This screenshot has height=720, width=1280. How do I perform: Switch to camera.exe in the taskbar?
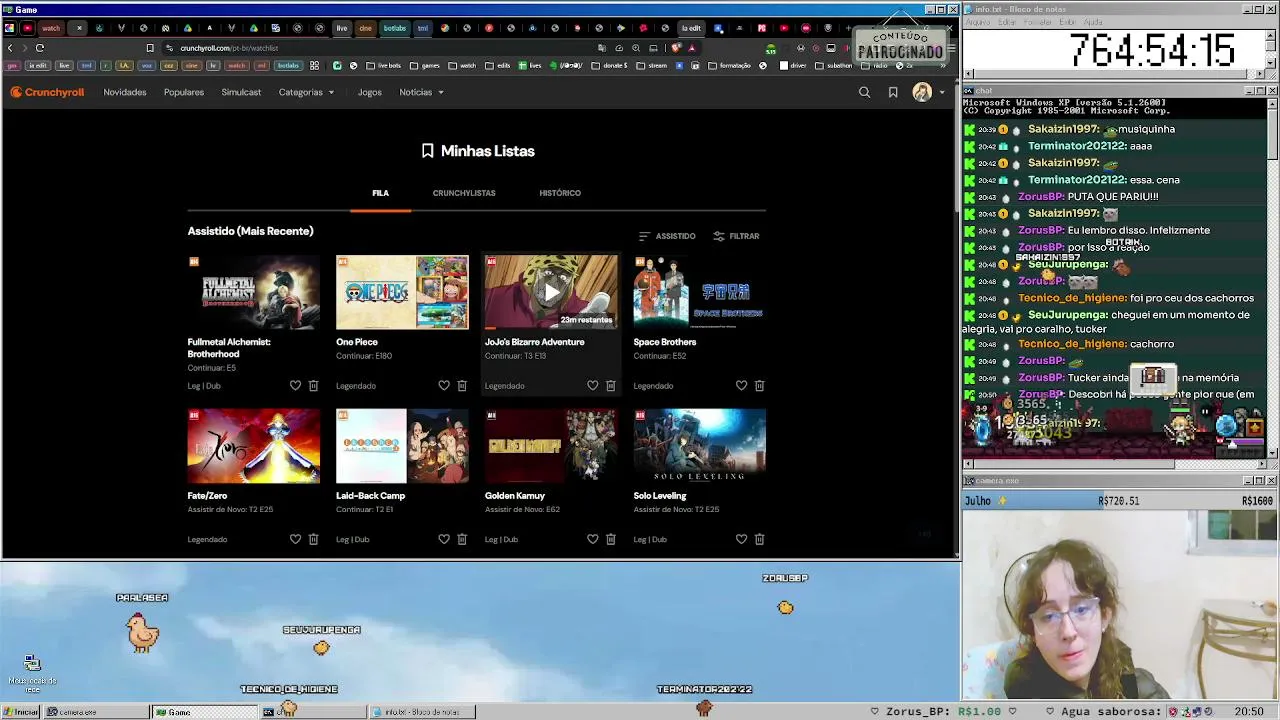(x=98, y=712)
